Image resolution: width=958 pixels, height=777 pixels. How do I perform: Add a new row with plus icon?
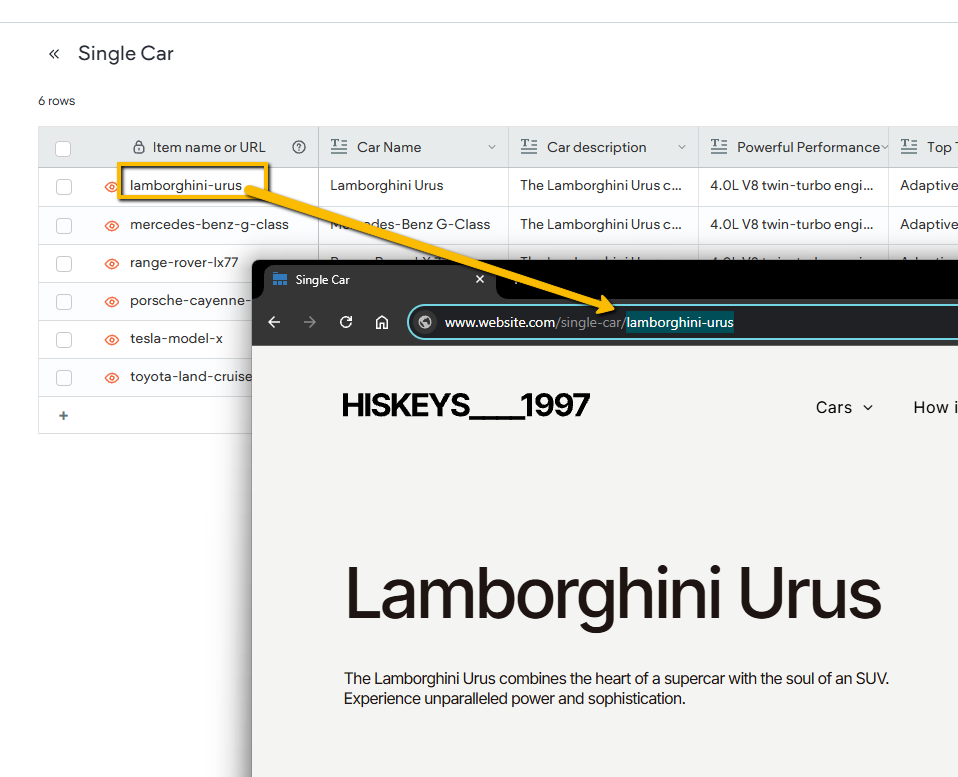[64, 415]
